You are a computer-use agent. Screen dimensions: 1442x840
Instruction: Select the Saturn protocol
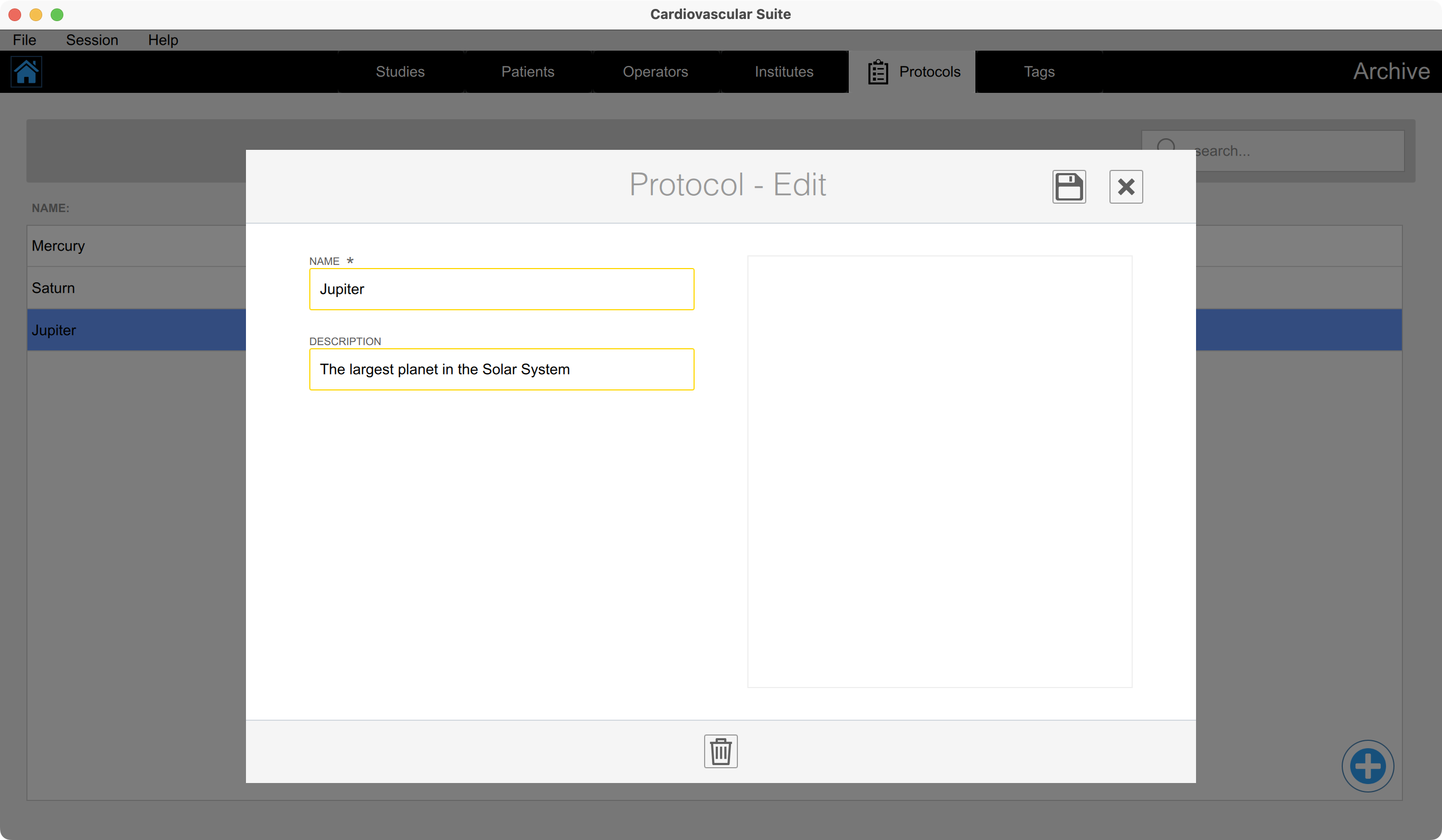(x=115, y=287)
